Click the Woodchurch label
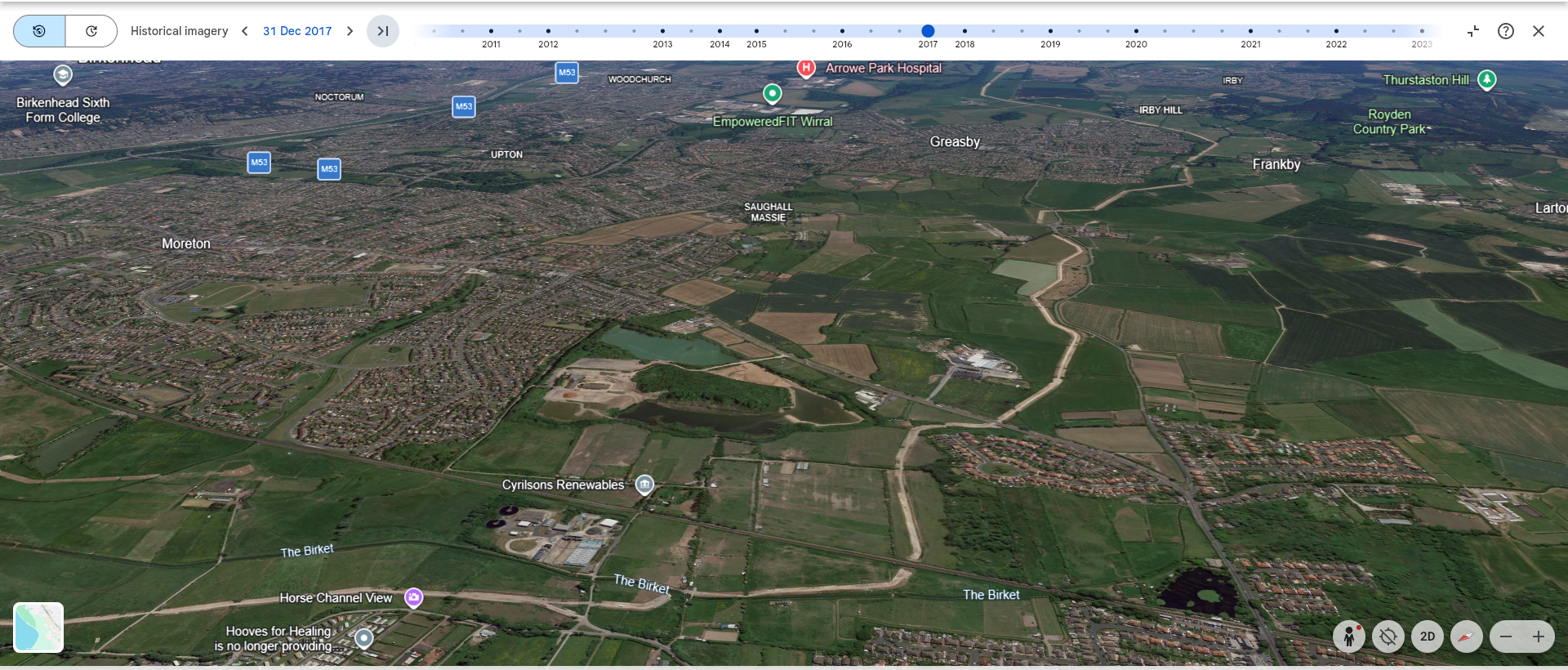Image resolution: width=1568 pixels, height=670 pixels. click(639, 79)
